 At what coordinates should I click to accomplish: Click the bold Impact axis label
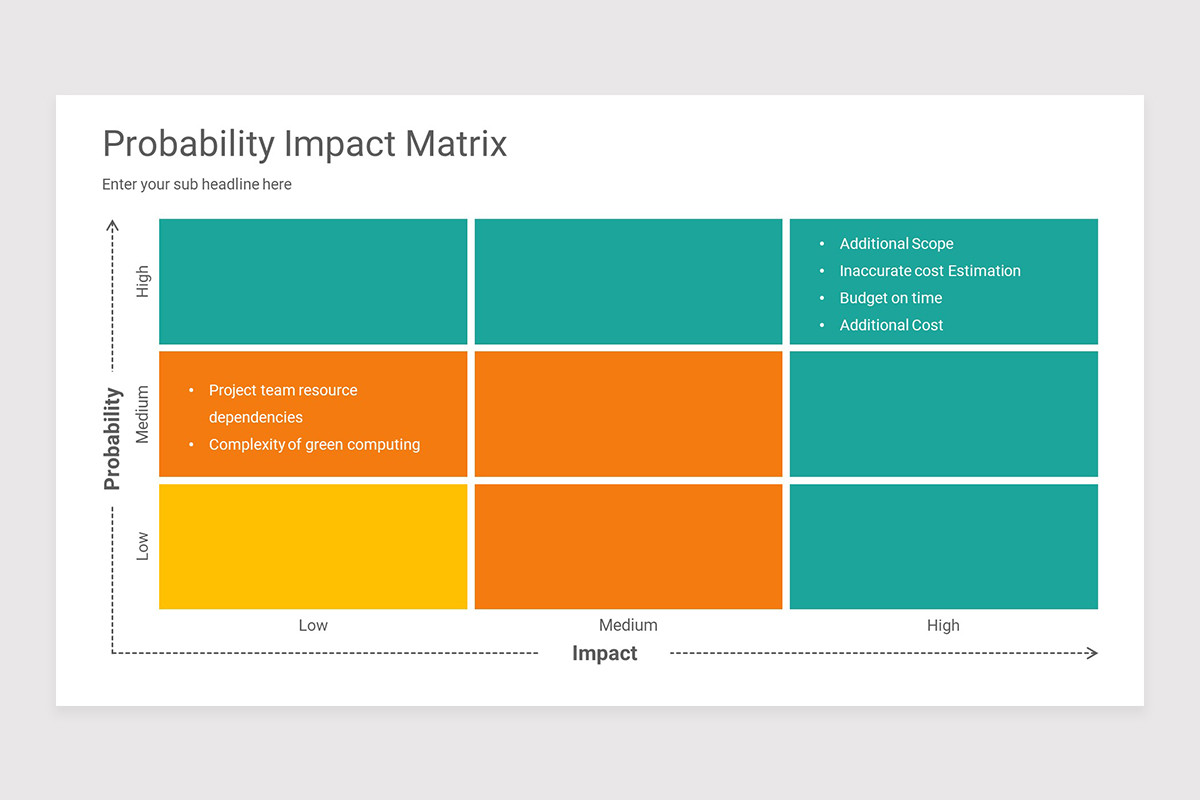click(604, 653)
